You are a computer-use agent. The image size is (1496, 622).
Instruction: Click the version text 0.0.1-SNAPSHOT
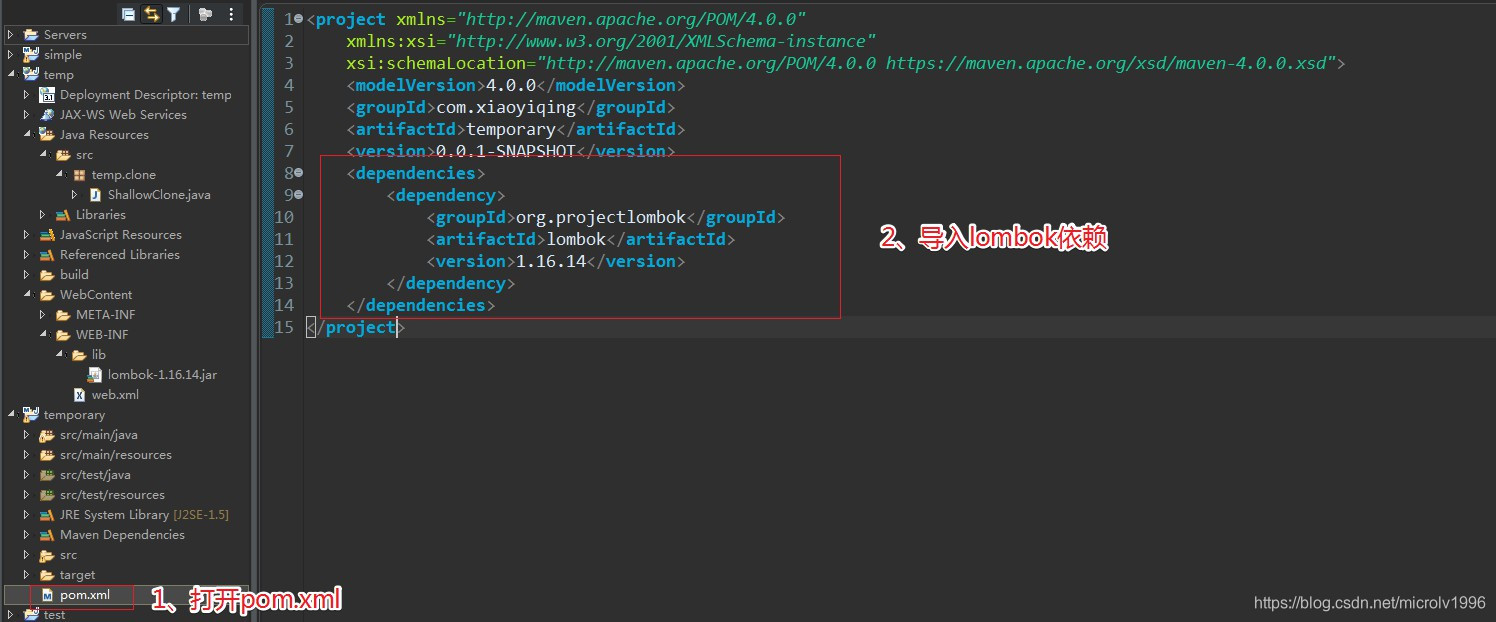click(x=506, y=151)
